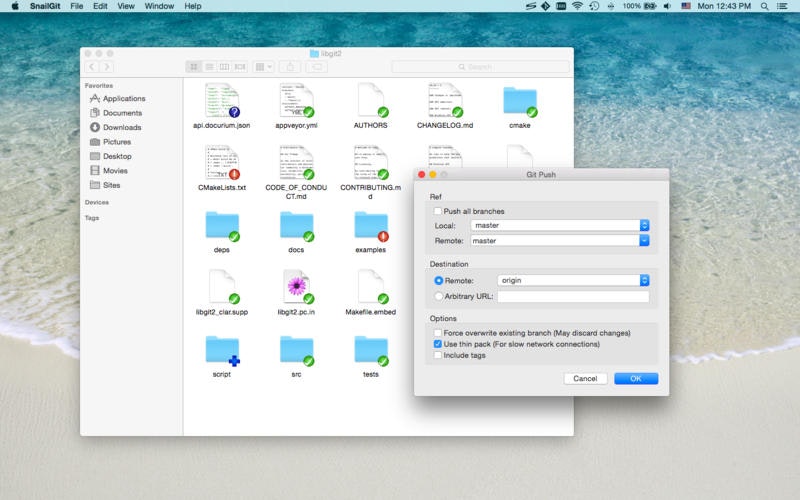Screen dimensions: 800x500
Task: Open Desktop in Finder sidebar
Action: click(111, 156)
